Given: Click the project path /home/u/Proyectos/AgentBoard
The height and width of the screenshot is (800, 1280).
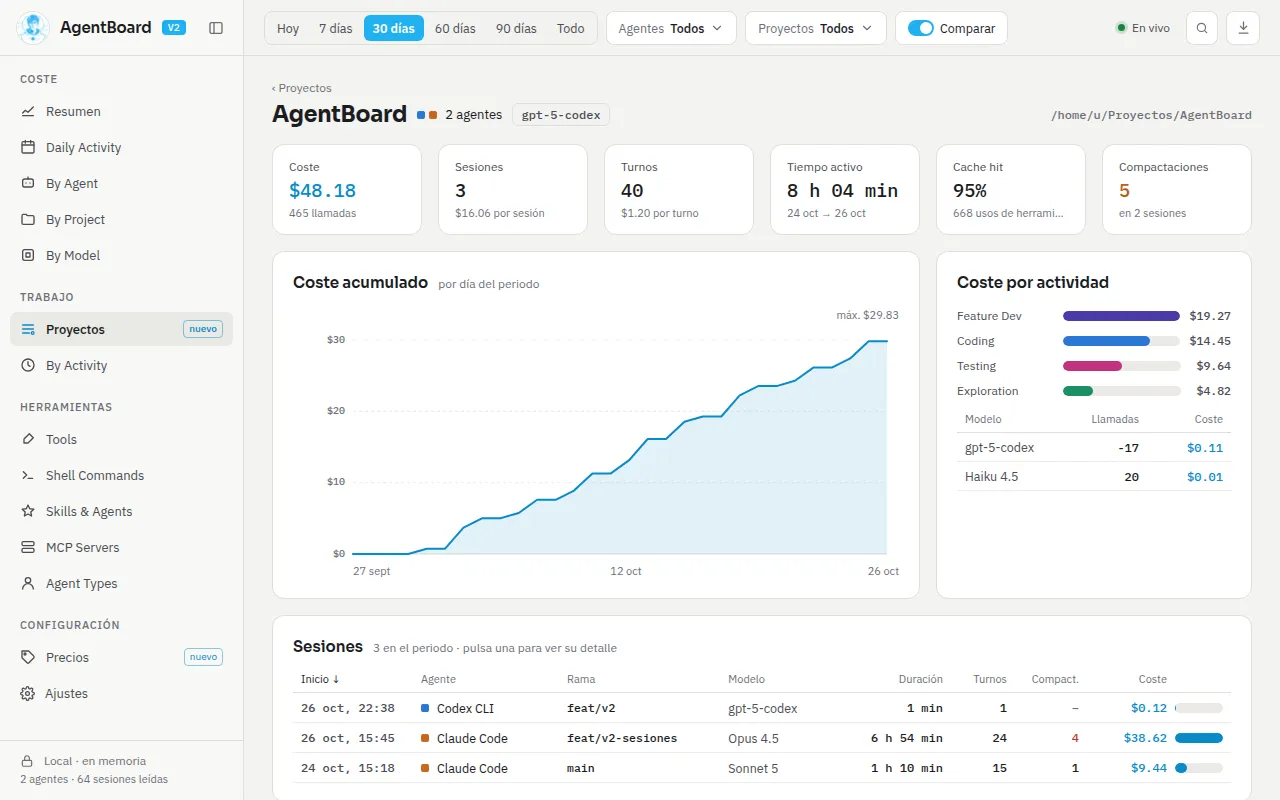Looking at the screenshot, I should coord(1151,115).
